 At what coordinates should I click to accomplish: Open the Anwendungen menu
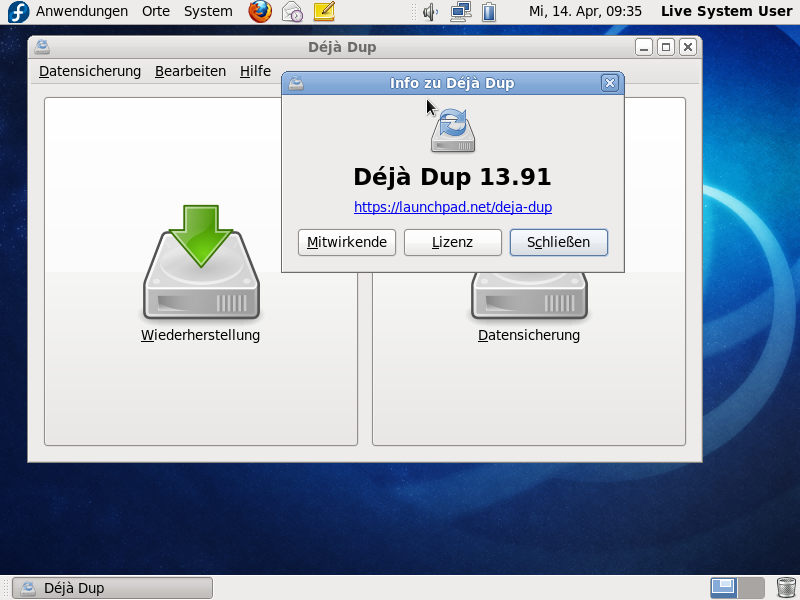pyautogui.click(x=82, y=11)
